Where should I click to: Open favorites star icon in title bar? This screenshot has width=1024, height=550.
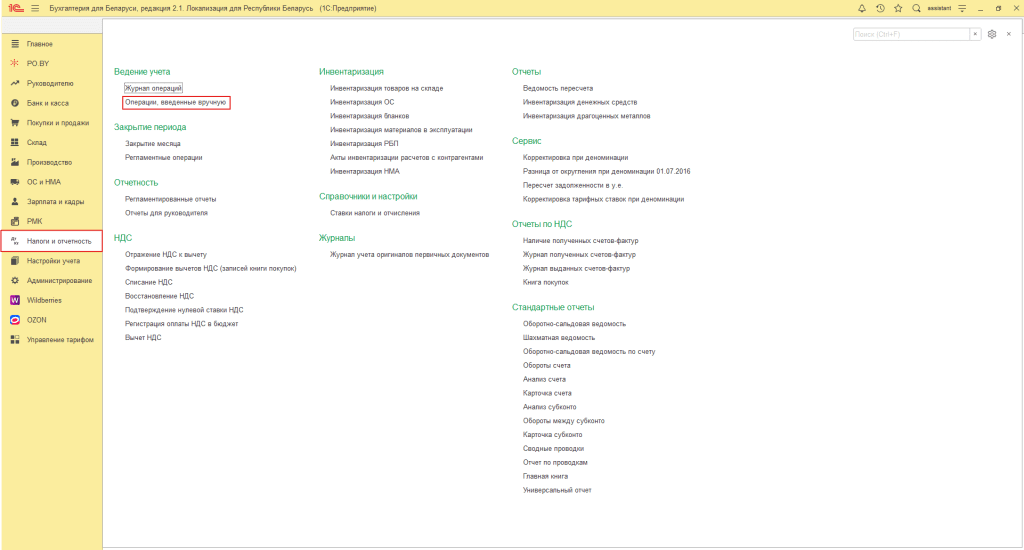pos(898,8)
